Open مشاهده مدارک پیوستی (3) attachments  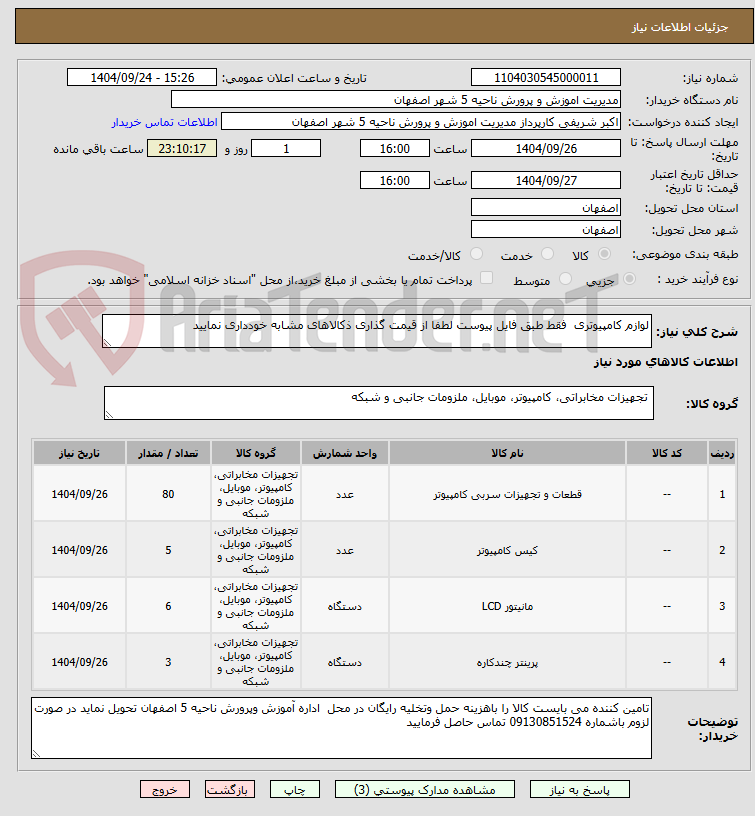pyautogui.click(x=425, y=789)
